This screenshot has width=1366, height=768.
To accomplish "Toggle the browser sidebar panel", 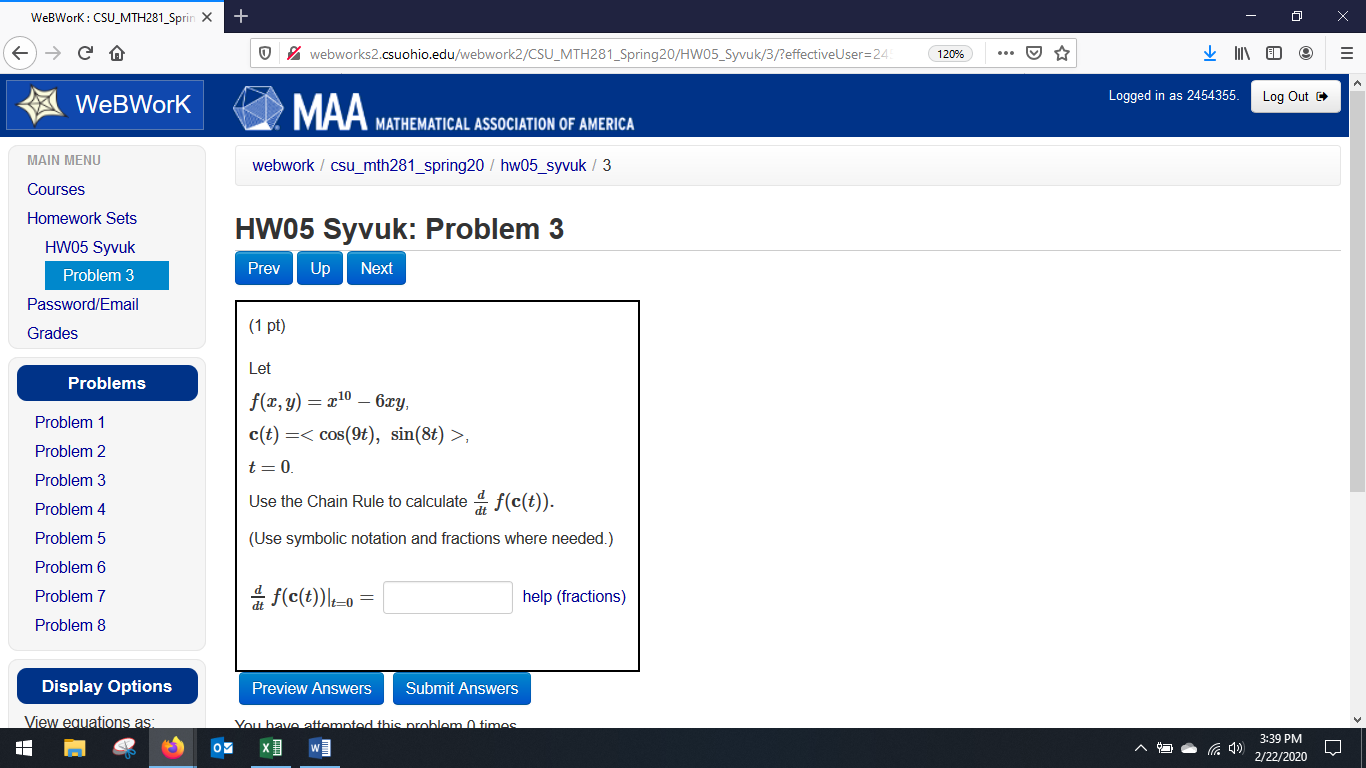I will point(1272,53).
